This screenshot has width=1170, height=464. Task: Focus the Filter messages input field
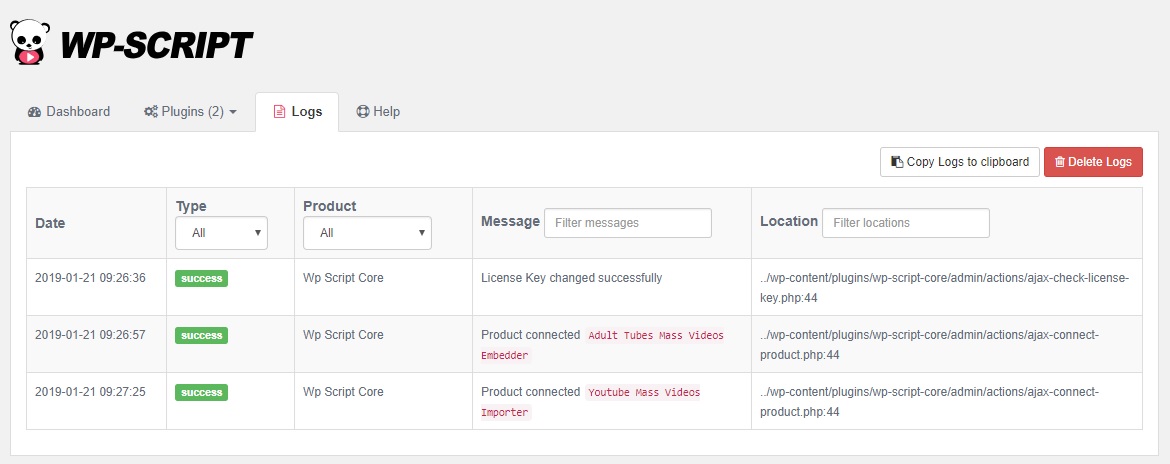627,223
